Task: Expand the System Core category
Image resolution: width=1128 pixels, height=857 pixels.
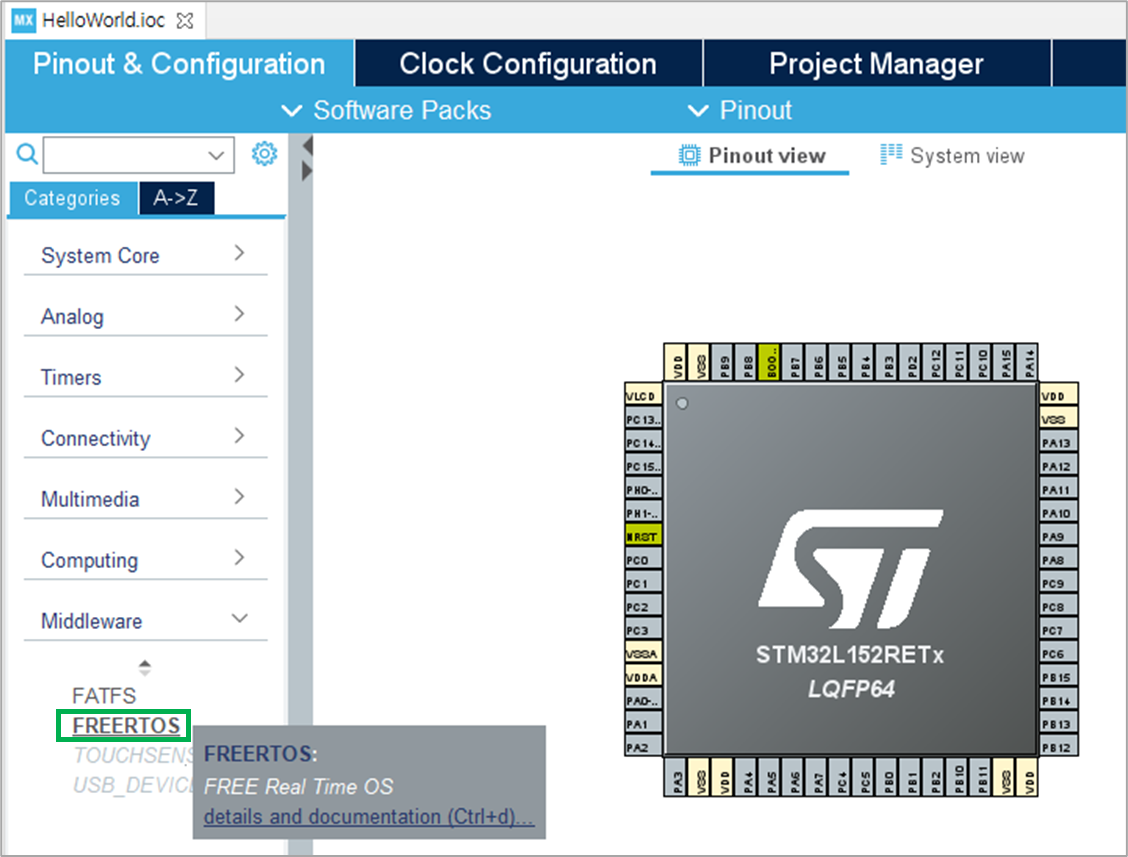Action: point(145,255)
